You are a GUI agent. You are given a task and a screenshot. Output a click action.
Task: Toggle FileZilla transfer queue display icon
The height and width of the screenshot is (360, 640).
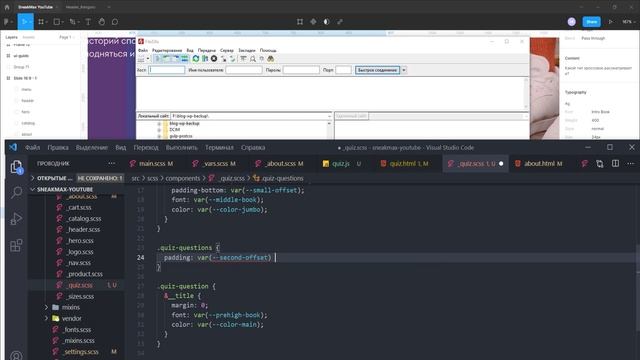click(x=184, y=59)
